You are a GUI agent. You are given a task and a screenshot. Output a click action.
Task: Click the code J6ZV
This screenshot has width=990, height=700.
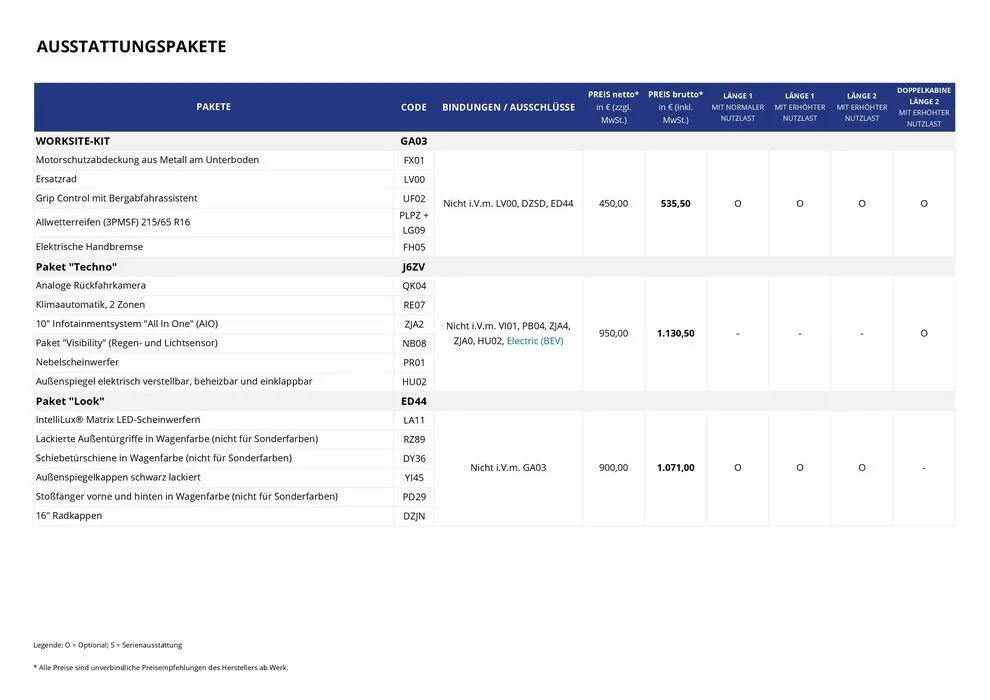(413, 267)
